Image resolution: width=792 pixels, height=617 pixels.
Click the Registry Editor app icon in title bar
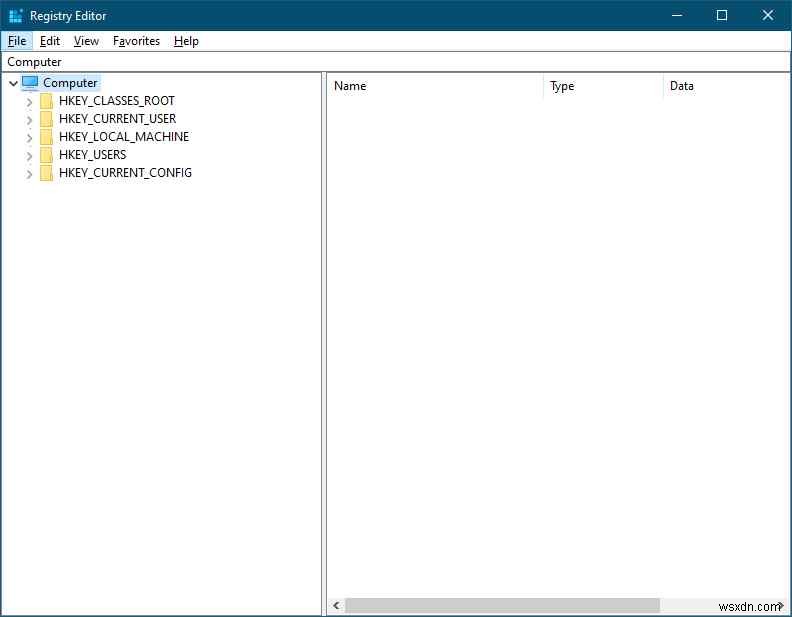[16, 16]
